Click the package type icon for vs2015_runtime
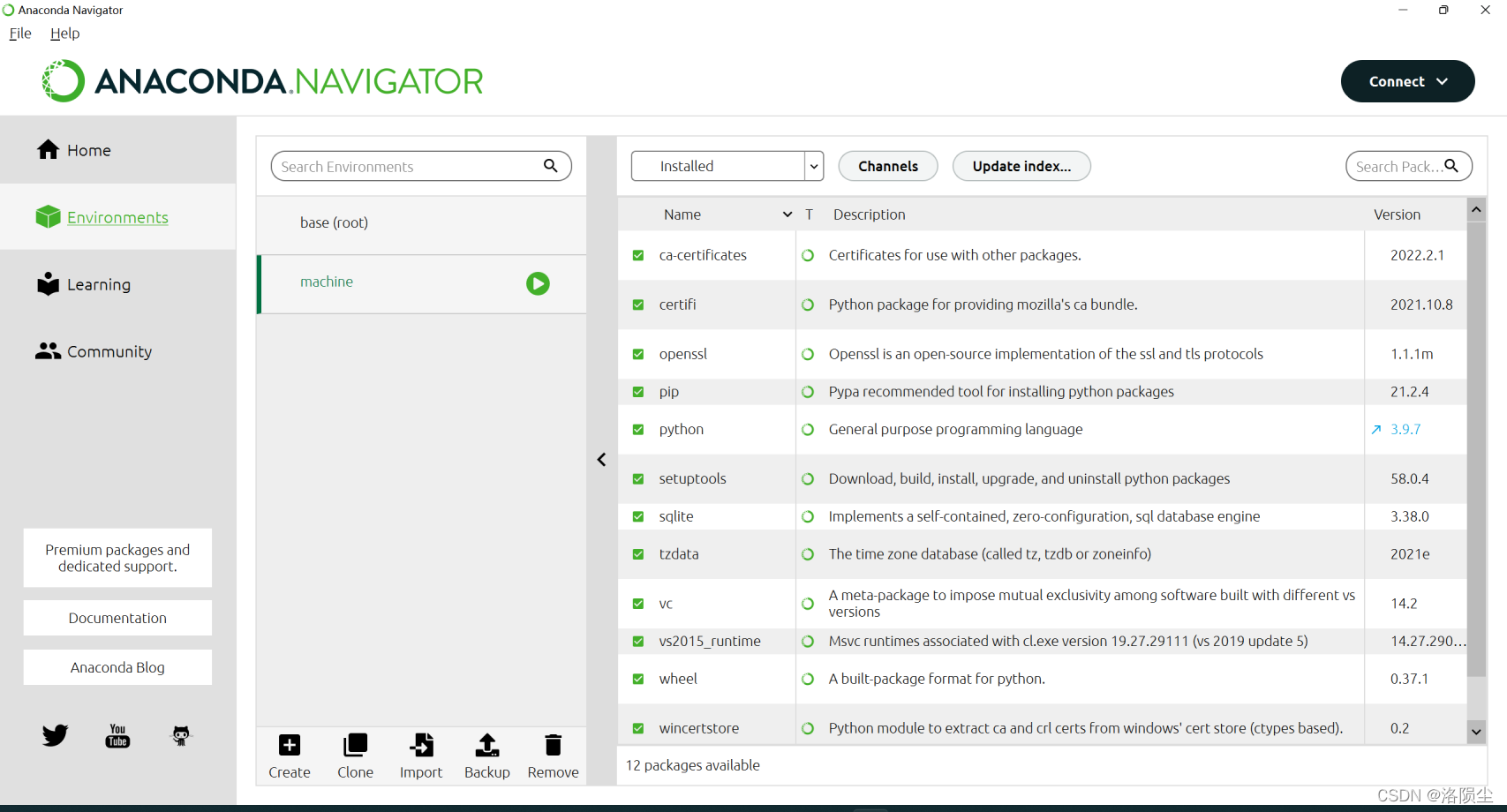The image size is (1507, 812). [x=808, y=642]
